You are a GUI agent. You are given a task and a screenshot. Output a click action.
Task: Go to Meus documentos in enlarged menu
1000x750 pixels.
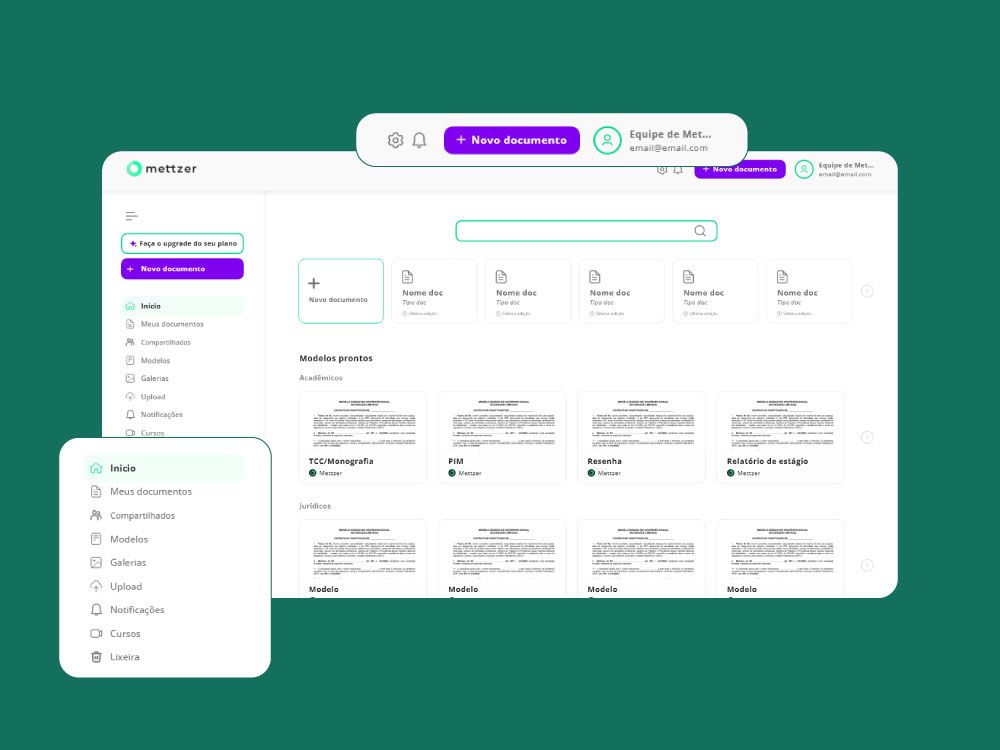(x=150, y=491)
